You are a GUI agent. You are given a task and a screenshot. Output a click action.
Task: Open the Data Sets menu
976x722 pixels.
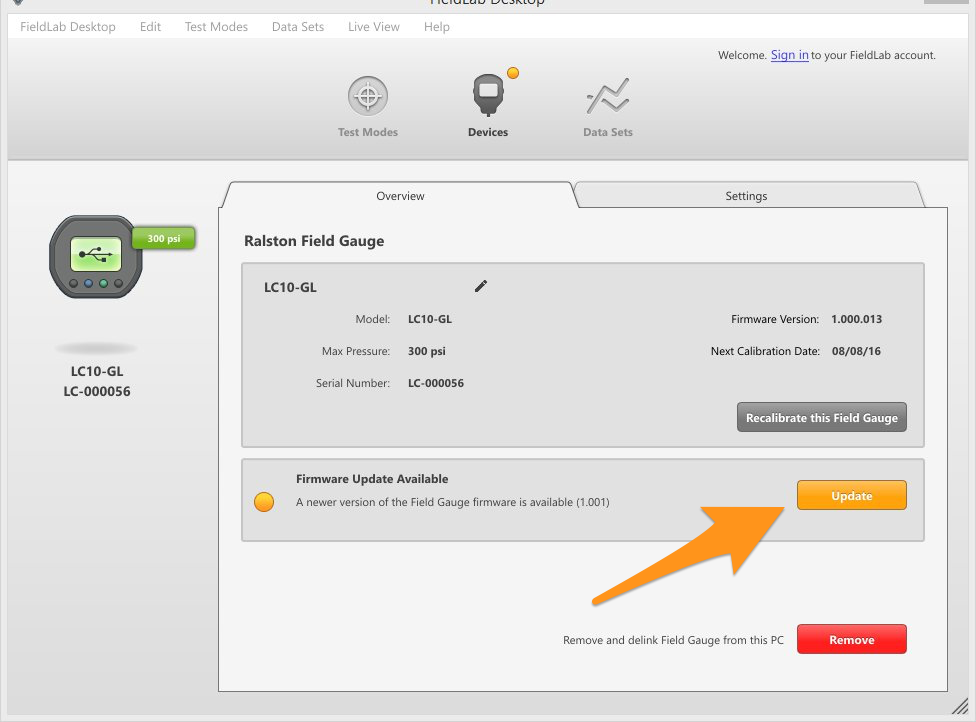[x=298, y=27]
